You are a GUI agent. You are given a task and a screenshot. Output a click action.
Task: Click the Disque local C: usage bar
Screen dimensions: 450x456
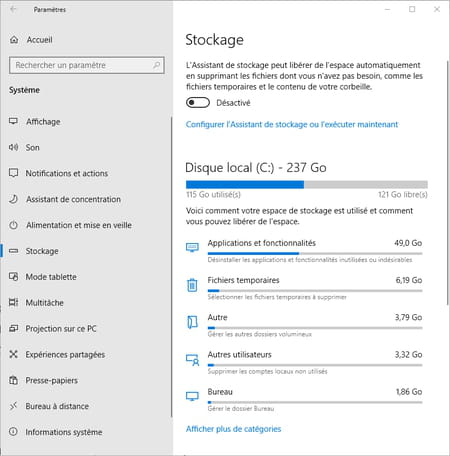tap(307, 184)
